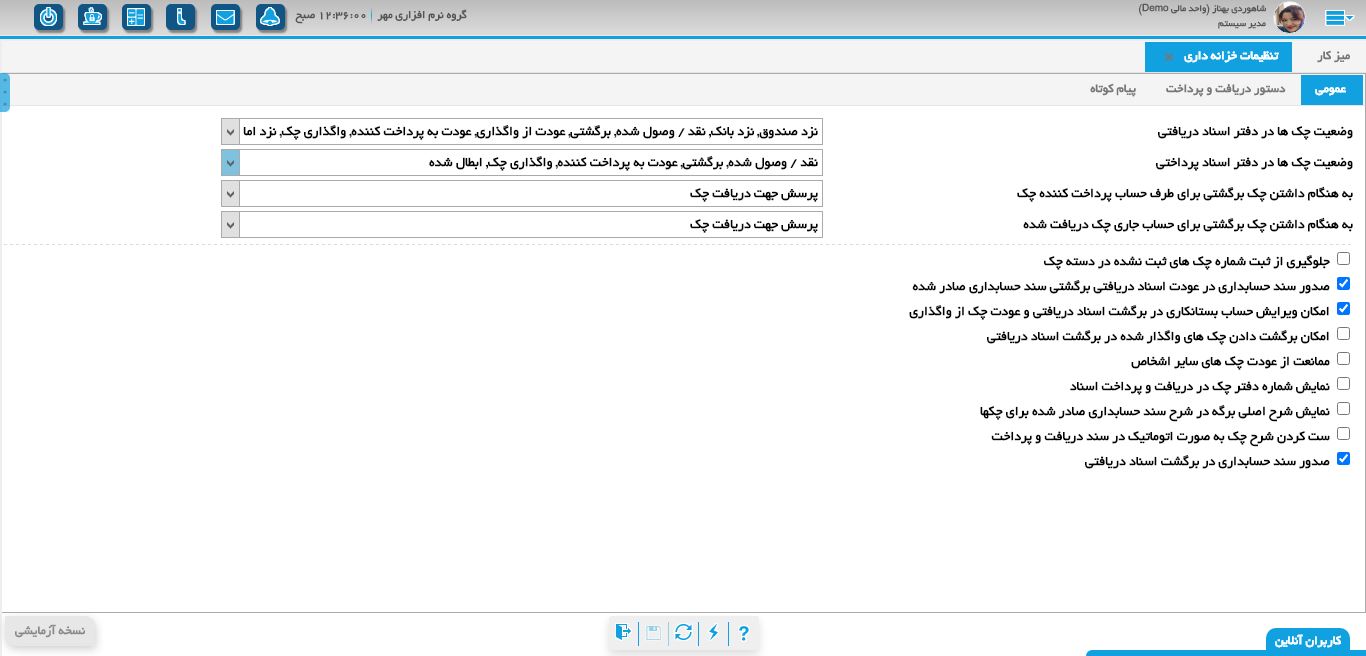The height and width of the screenshot is (656, 1366).
Task: Expand dropdown arrow for وضعیت چک ها در دفتر اسناد دریافتی
Action: point(231,132)
